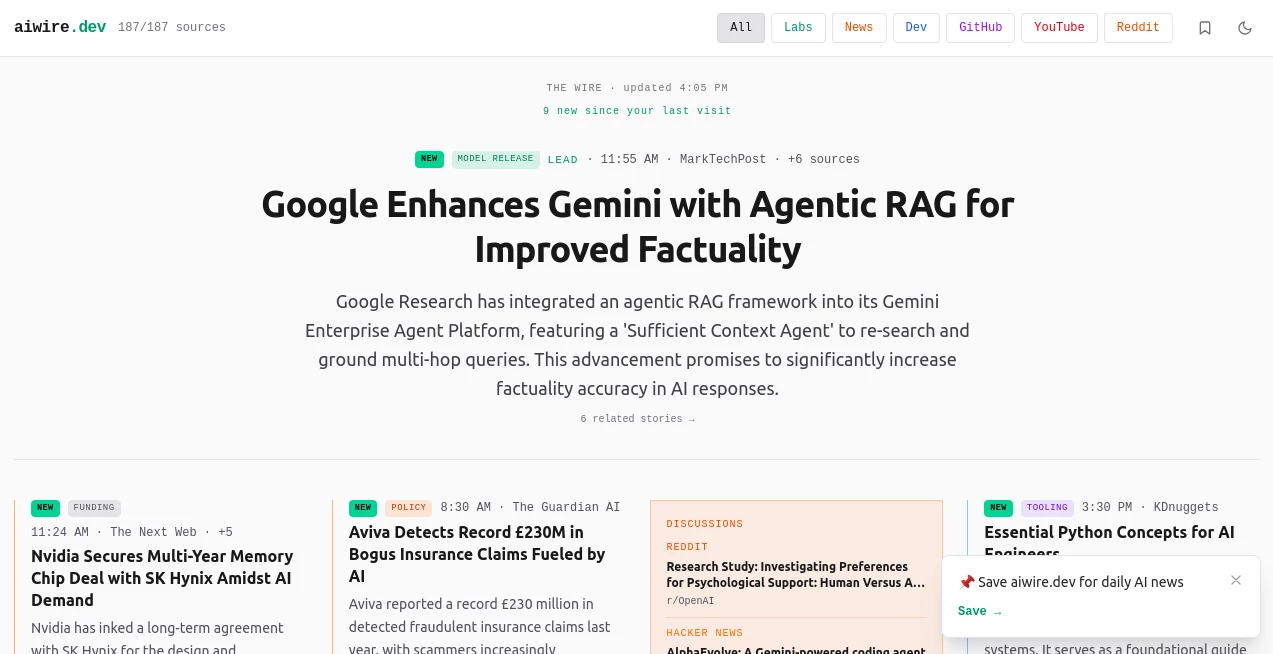Select the Reddit filter tab
The height and width of the screenshot is (654, 1273).
(1138, 28)
